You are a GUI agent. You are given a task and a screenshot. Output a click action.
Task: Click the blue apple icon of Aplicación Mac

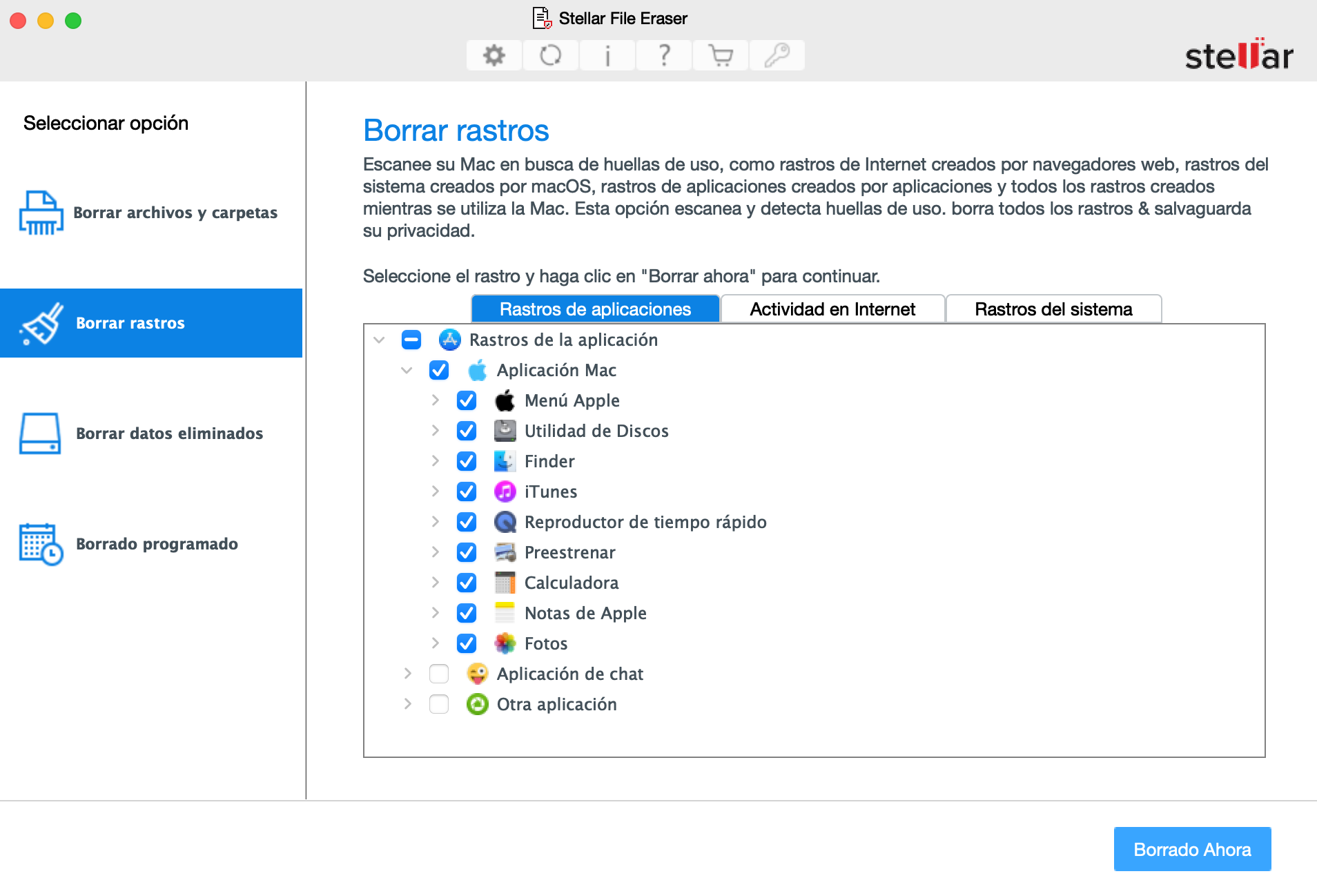tap(478, 370)
